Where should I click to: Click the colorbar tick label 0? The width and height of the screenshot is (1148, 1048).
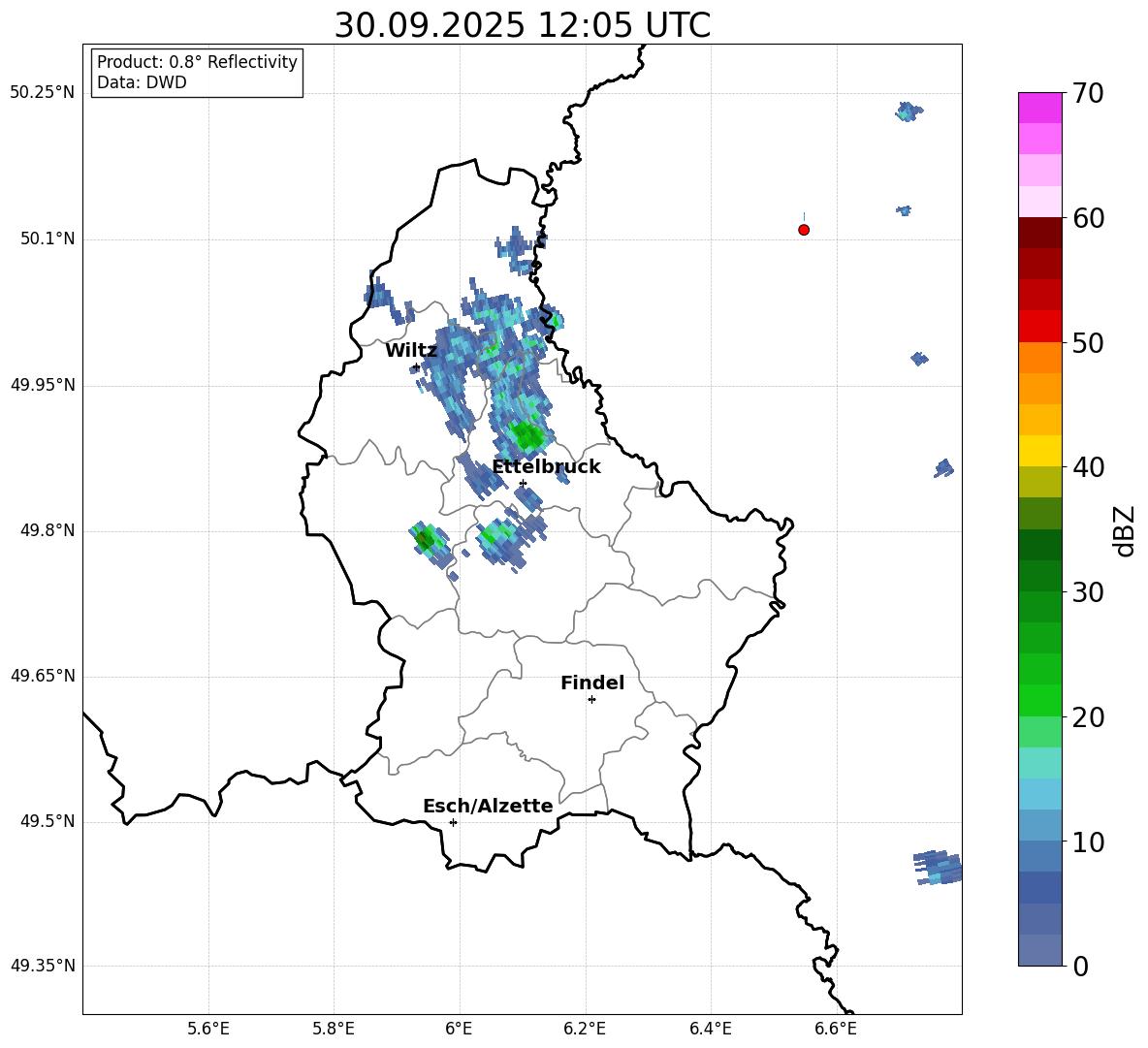(1081, 966)
